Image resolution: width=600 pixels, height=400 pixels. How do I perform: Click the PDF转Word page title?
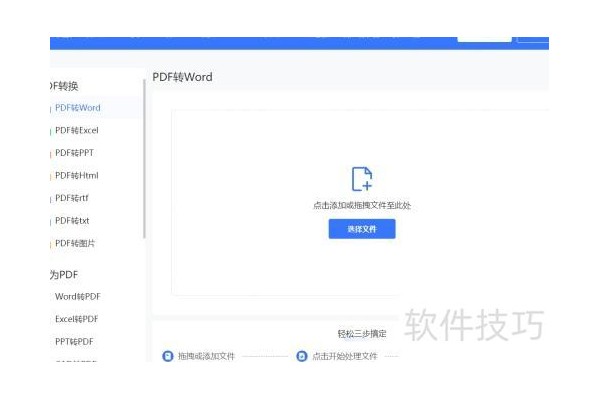pyautogui.click(x=182, y=77)
